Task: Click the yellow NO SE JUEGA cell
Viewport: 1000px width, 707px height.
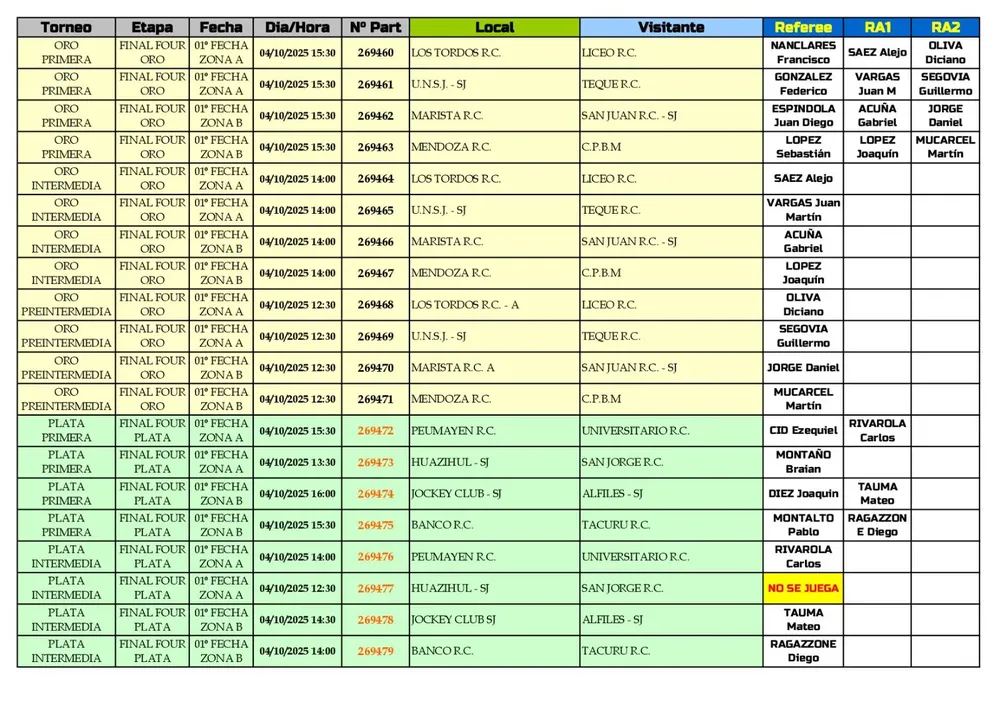Action: (803, 589)
